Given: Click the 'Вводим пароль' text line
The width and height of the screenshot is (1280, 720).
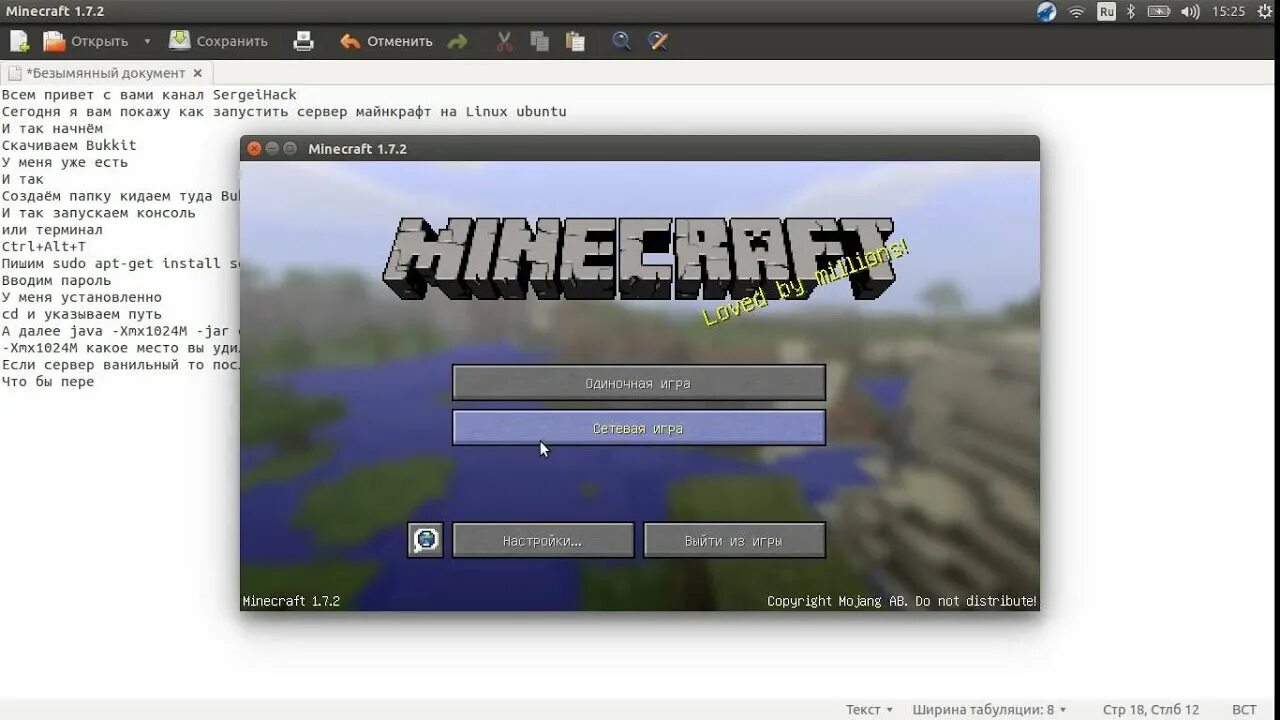Looking at the screenshot, I should pos(56,280).
